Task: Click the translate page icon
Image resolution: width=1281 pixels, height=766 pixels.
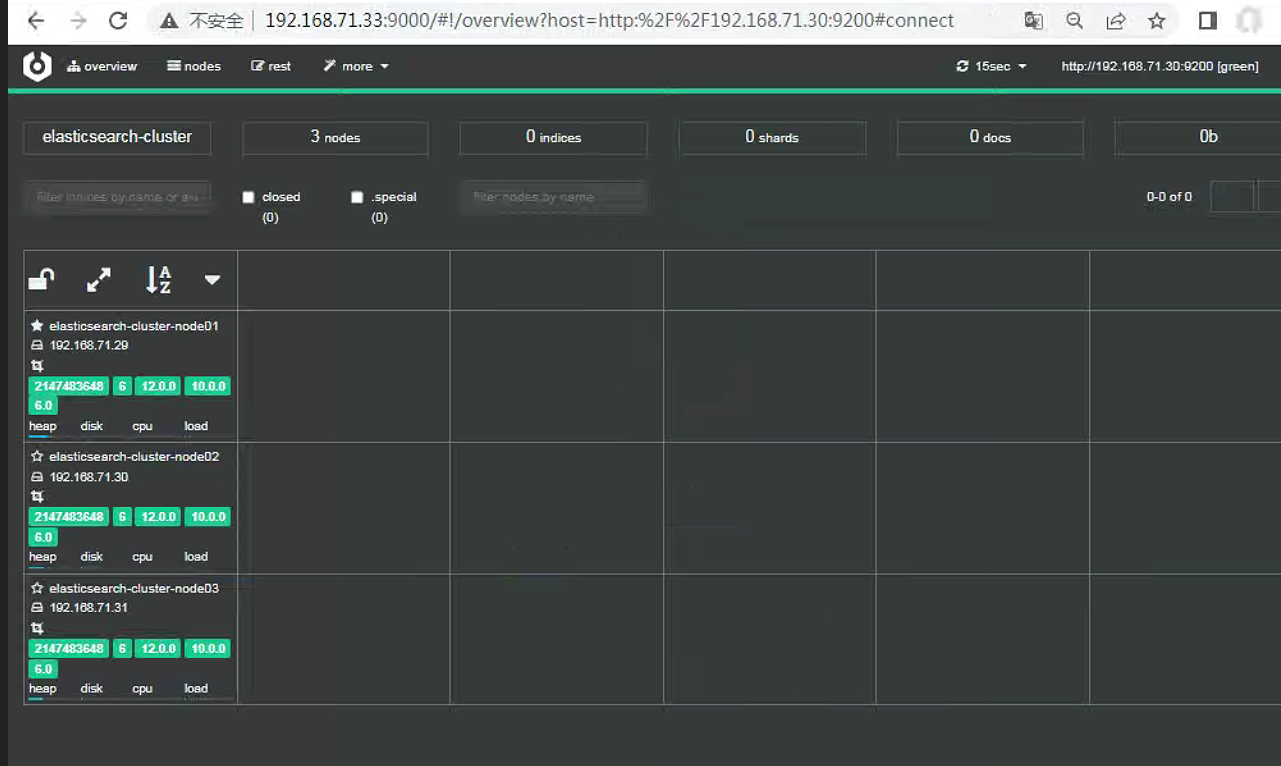Action: point(1034,21)
